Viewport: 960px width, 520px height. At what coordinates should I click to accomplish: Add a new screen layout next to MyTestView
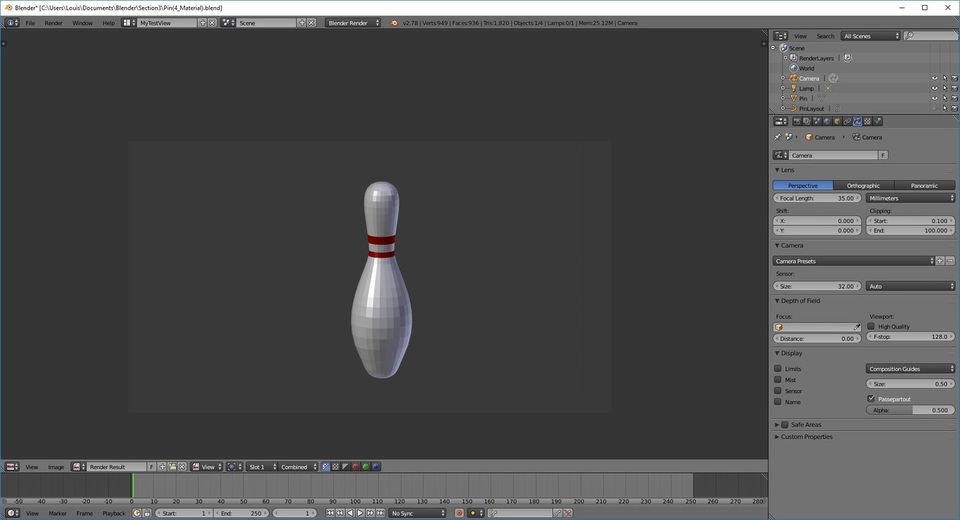pyautogui.click(x=203, y=22)
